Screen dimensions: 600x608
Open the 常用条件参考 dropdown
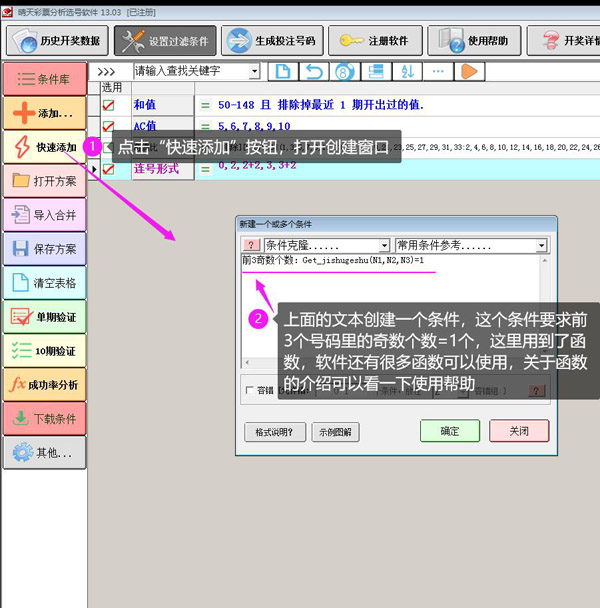pyautogui.click(x=541, y=245)
